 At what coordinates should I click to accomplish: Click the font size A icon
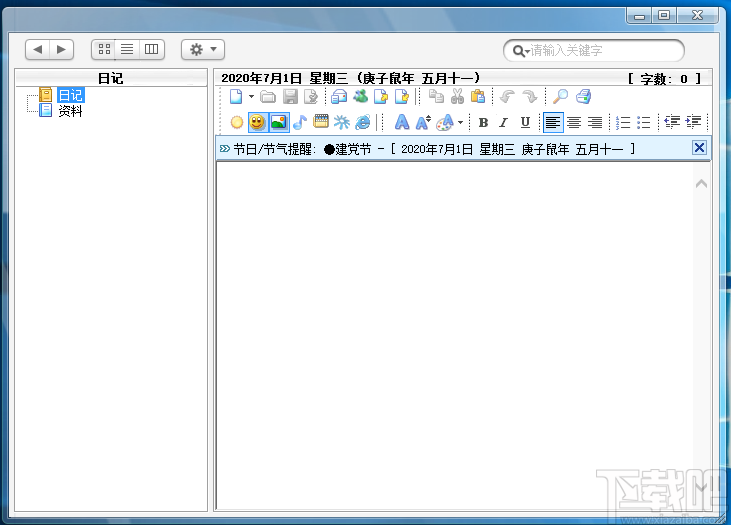(x=423, y=123)
